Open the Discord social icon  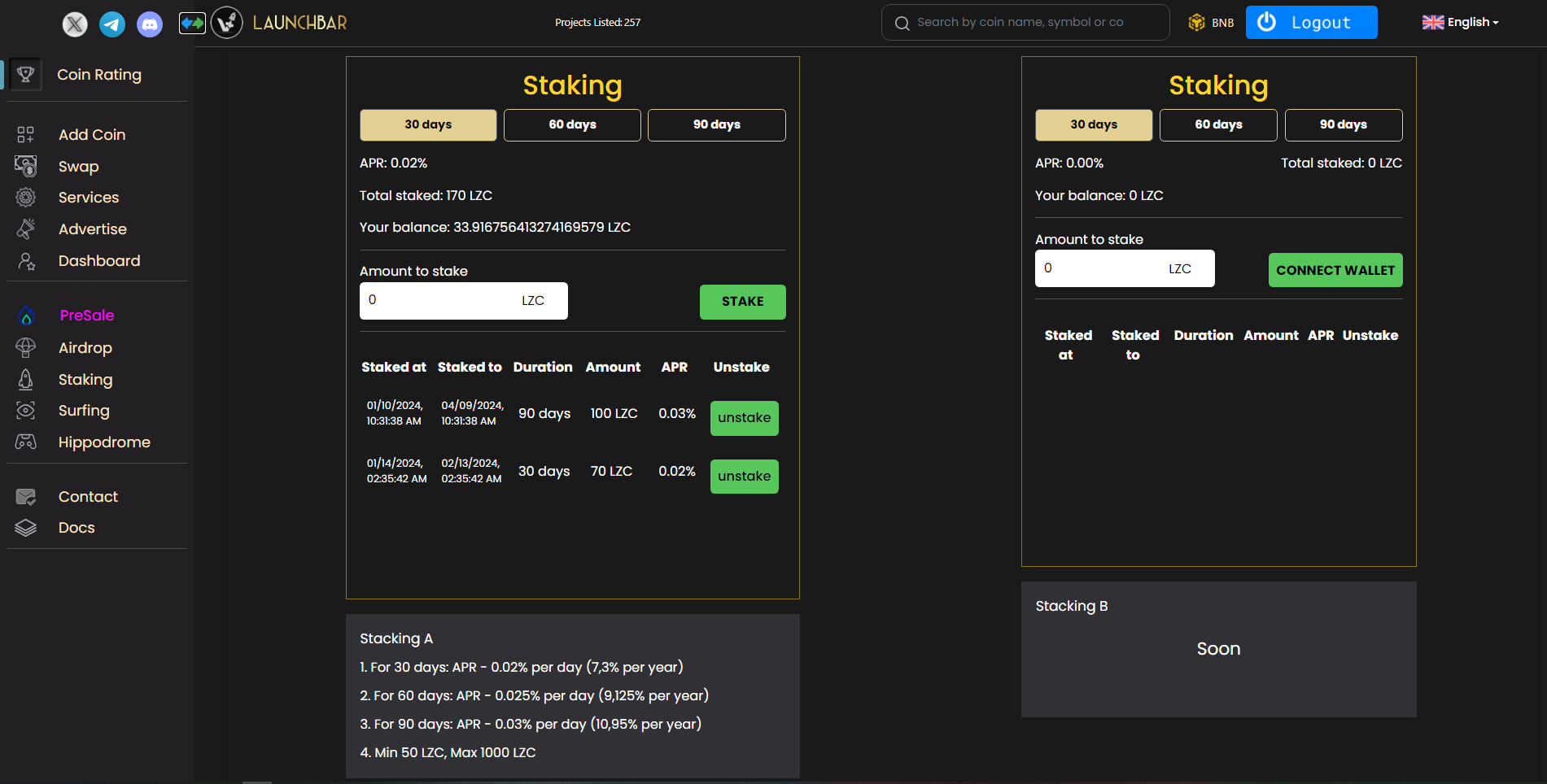point(150,24)
